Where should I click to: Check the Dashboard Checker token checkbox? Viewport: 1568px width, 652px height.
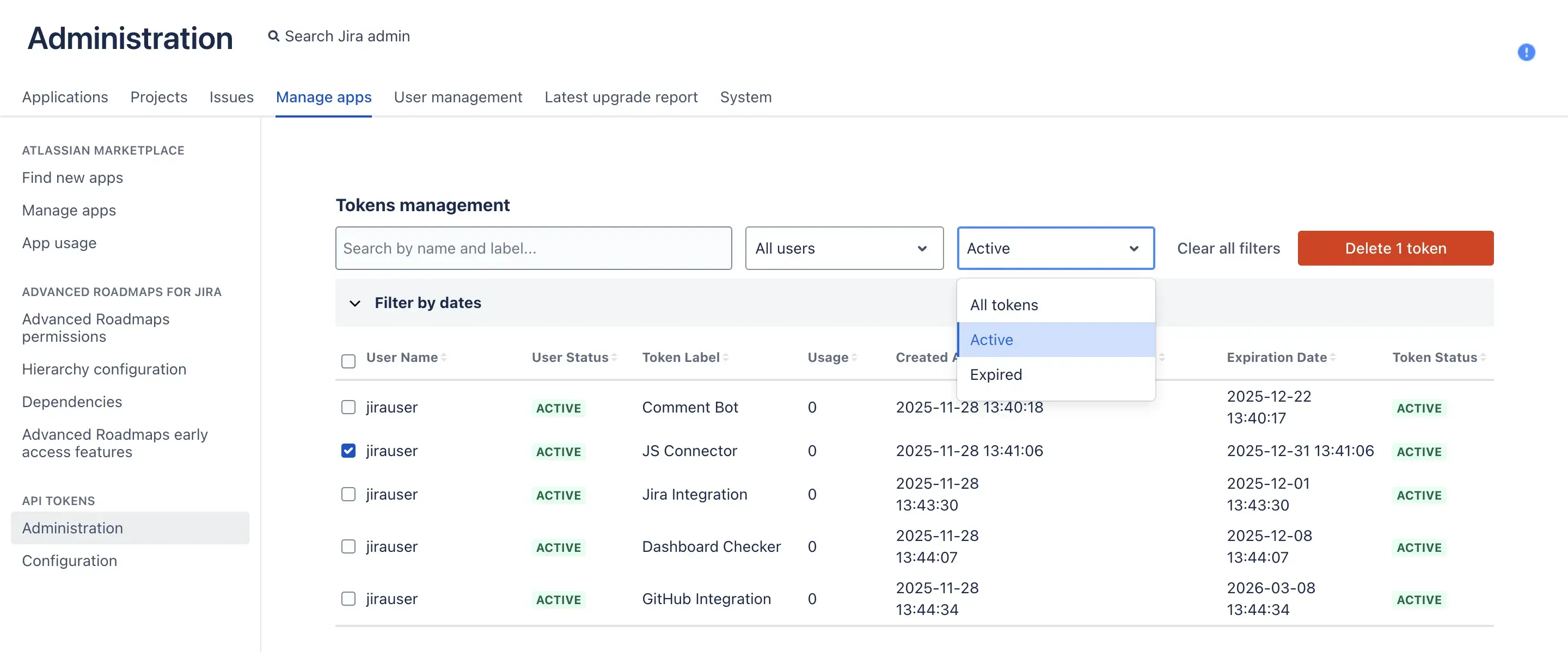click(x=348, y=547)
